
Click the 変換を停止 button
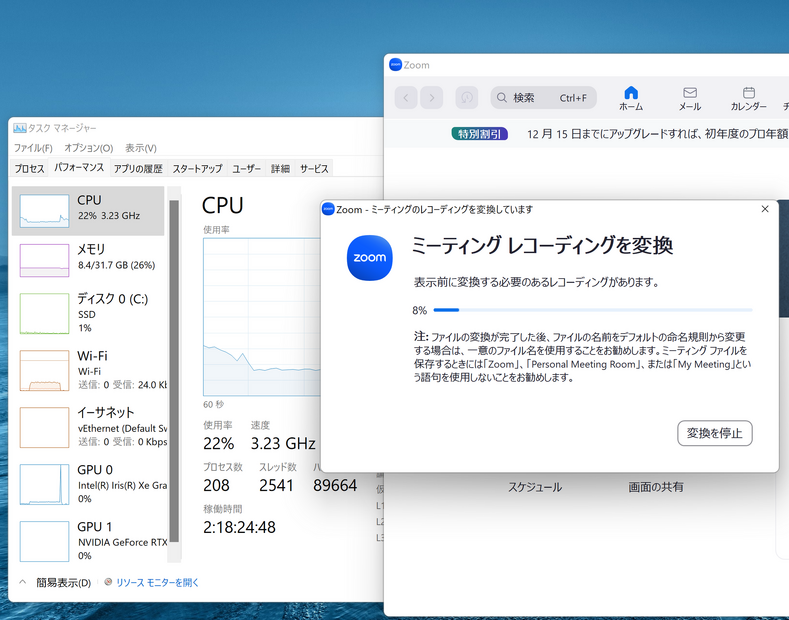pyautogui.click(x=715, y=433)
